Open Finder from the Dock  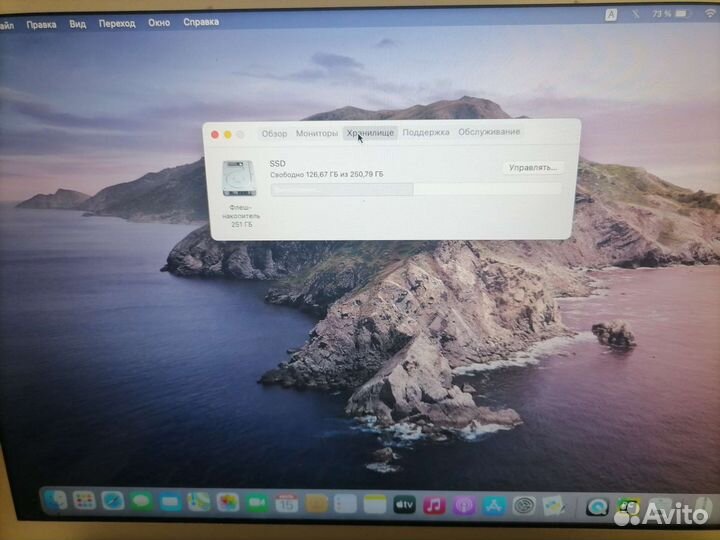point(55,501)
